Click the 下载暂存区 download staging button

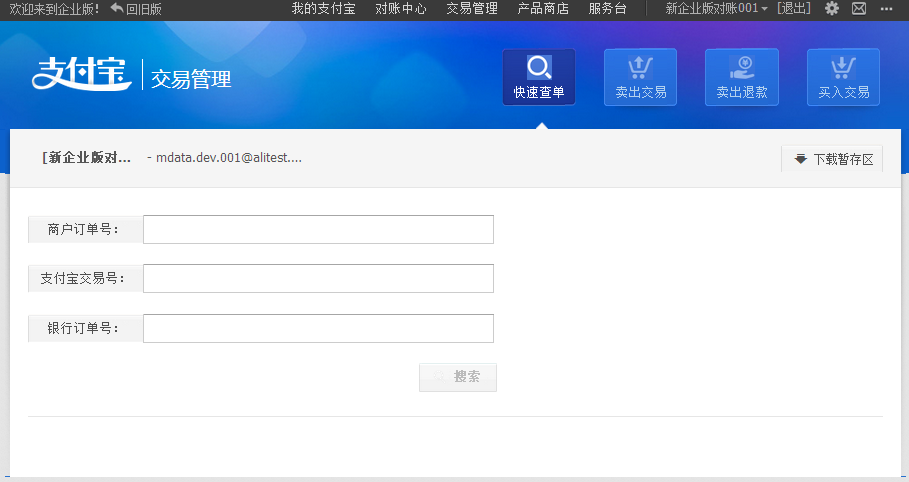(832, 159)
